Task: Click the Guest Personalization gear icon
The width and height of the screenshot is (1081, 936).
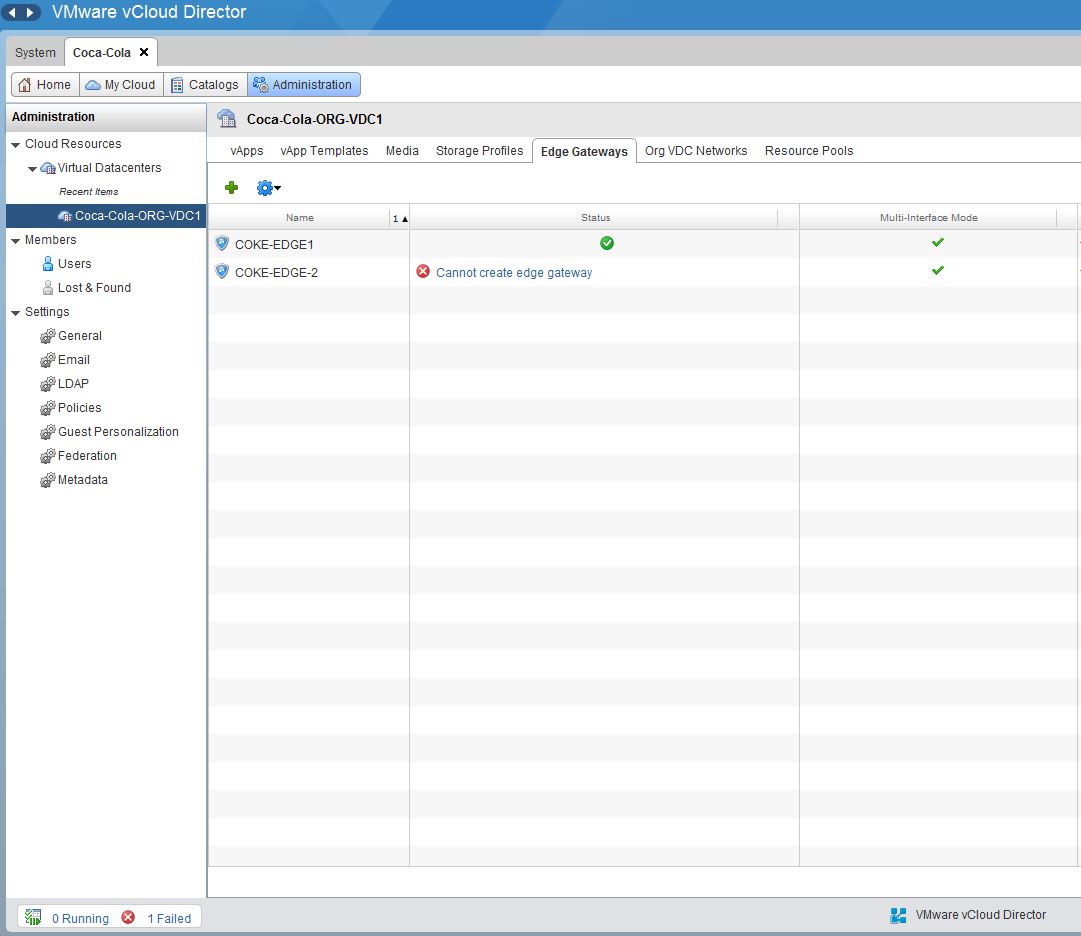Action: pos(48,432)
